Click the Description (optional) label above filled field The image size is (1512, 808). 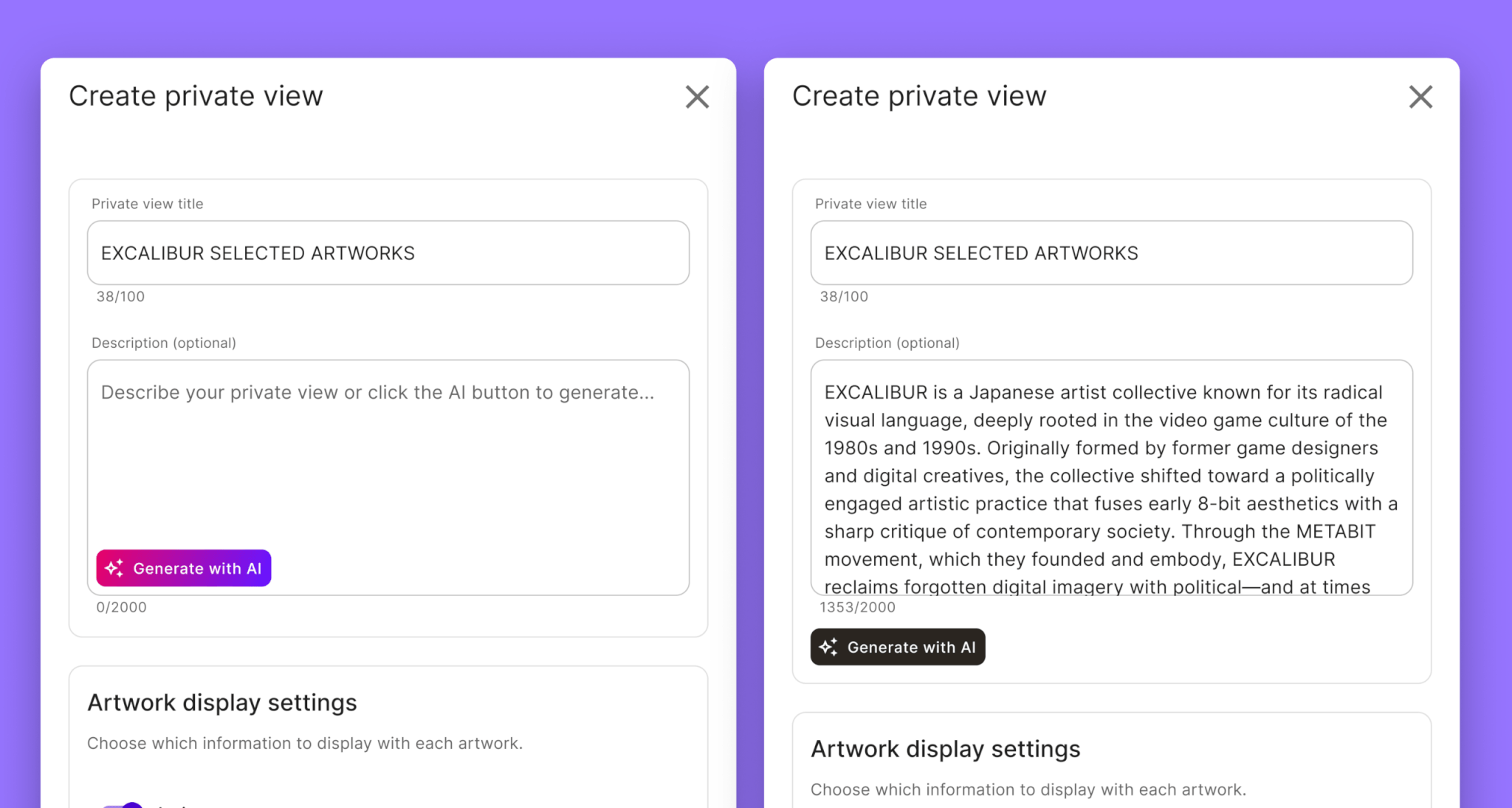tap(887, 343)
